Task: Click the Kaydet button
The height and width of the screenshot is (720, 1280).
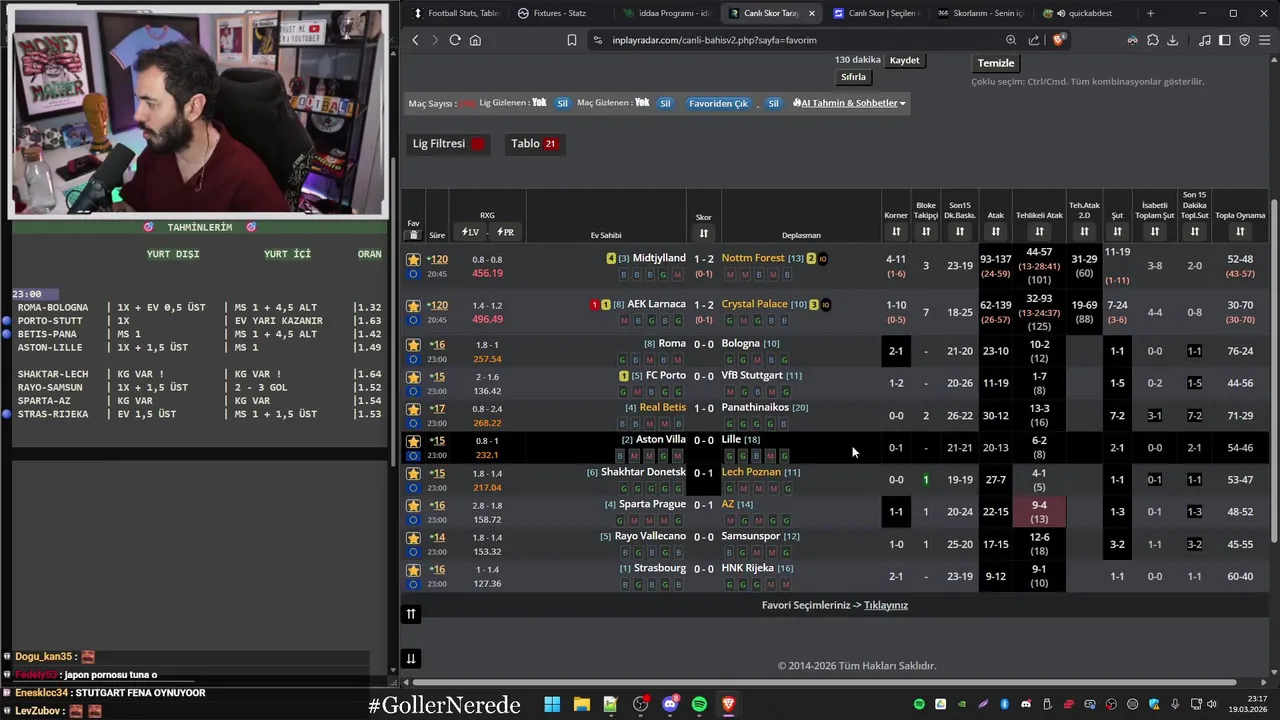Action: (x=904, y=60)
